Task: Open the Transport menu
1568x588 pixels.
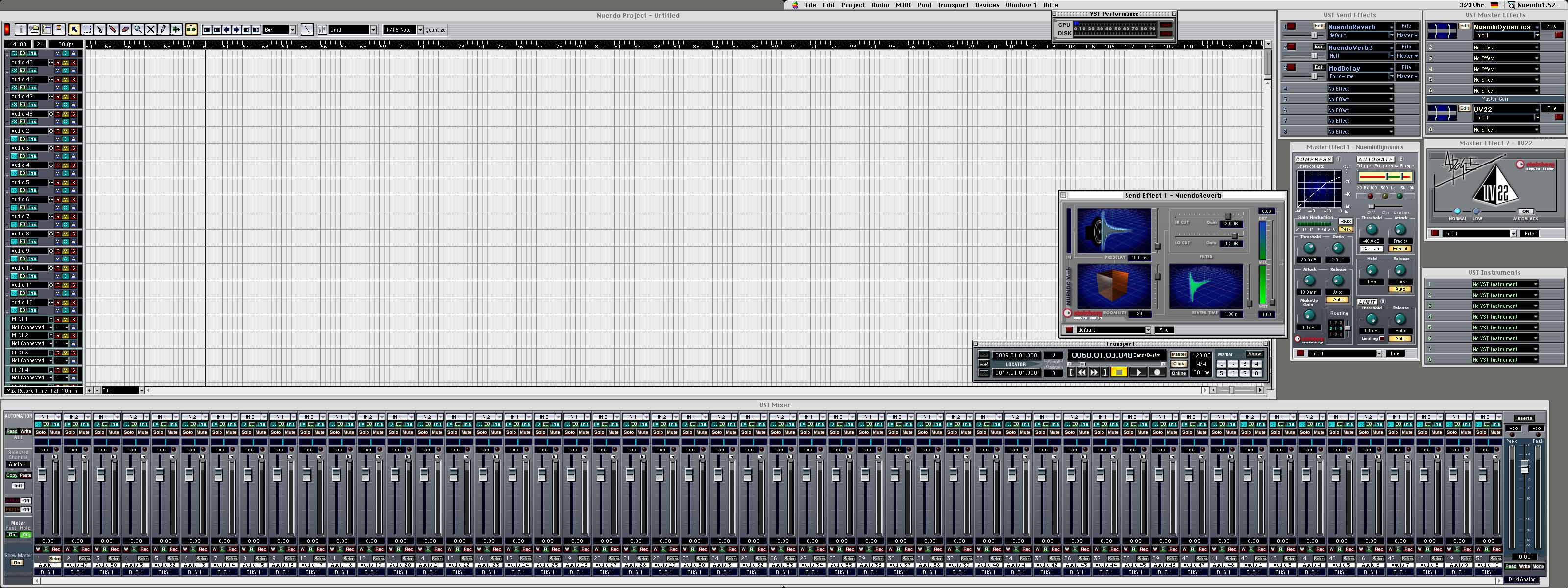Action: [x=953, y=5]
